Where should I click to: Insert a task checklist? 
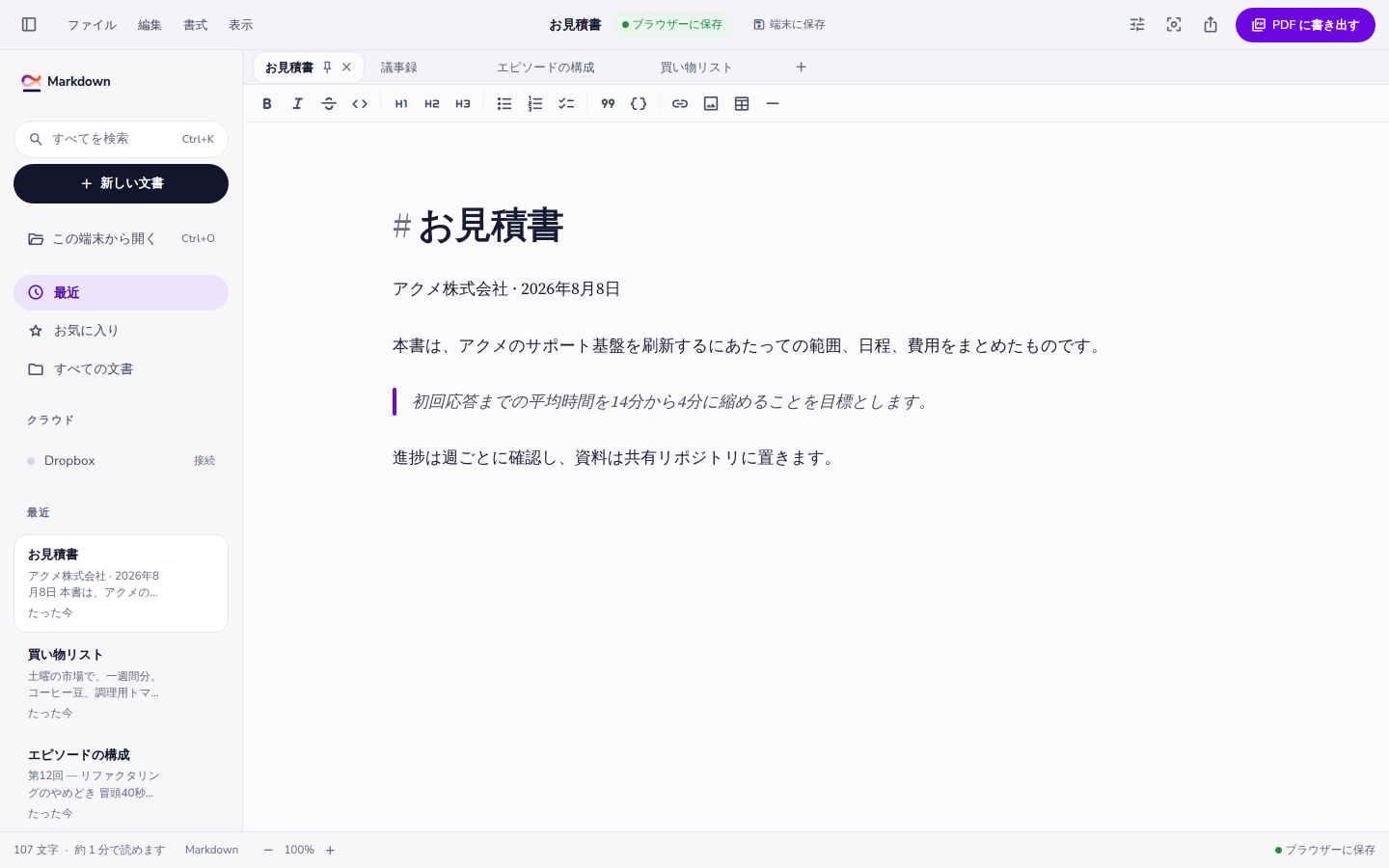coord(566,104)
